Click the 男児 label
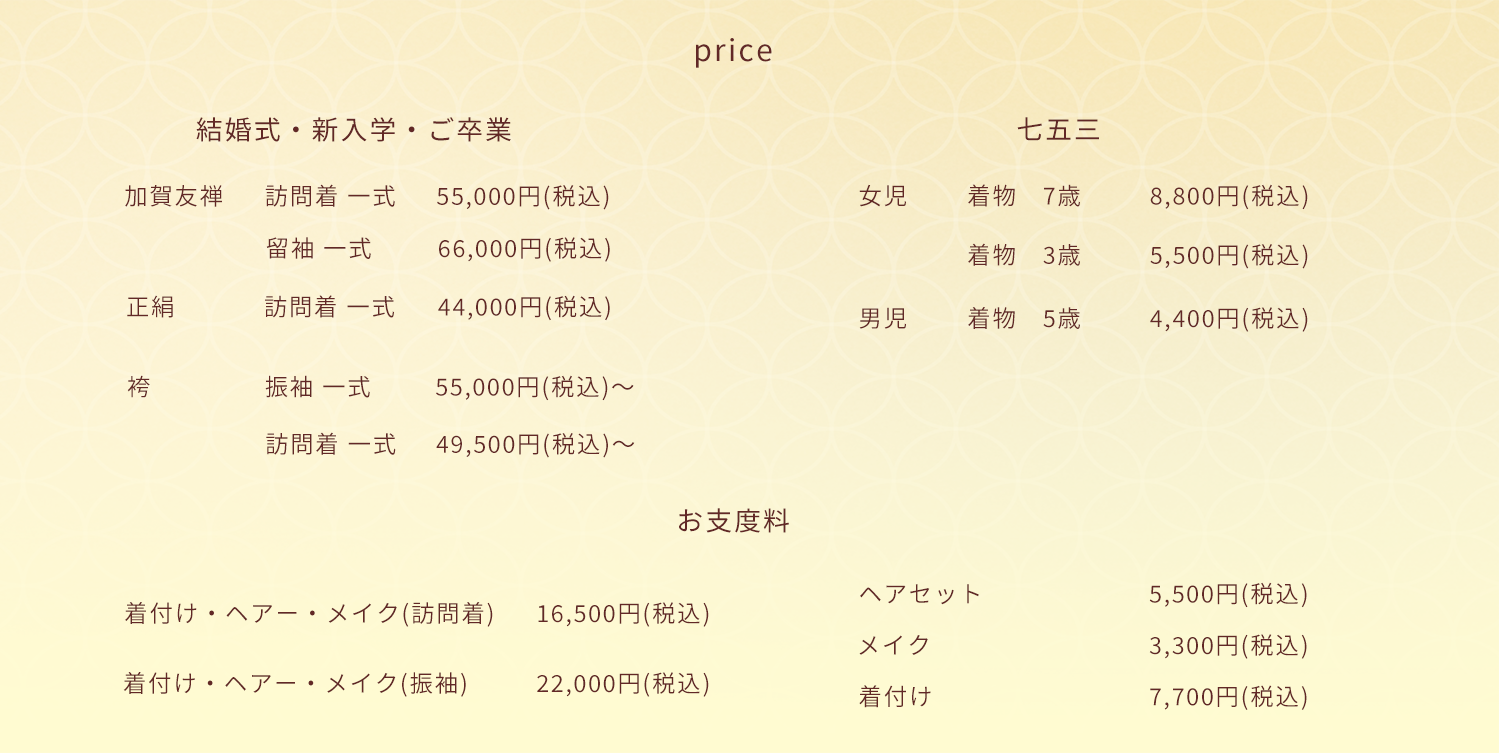Image resolution: width=1500 pixels, height=753 pixels. pos(883,319)
